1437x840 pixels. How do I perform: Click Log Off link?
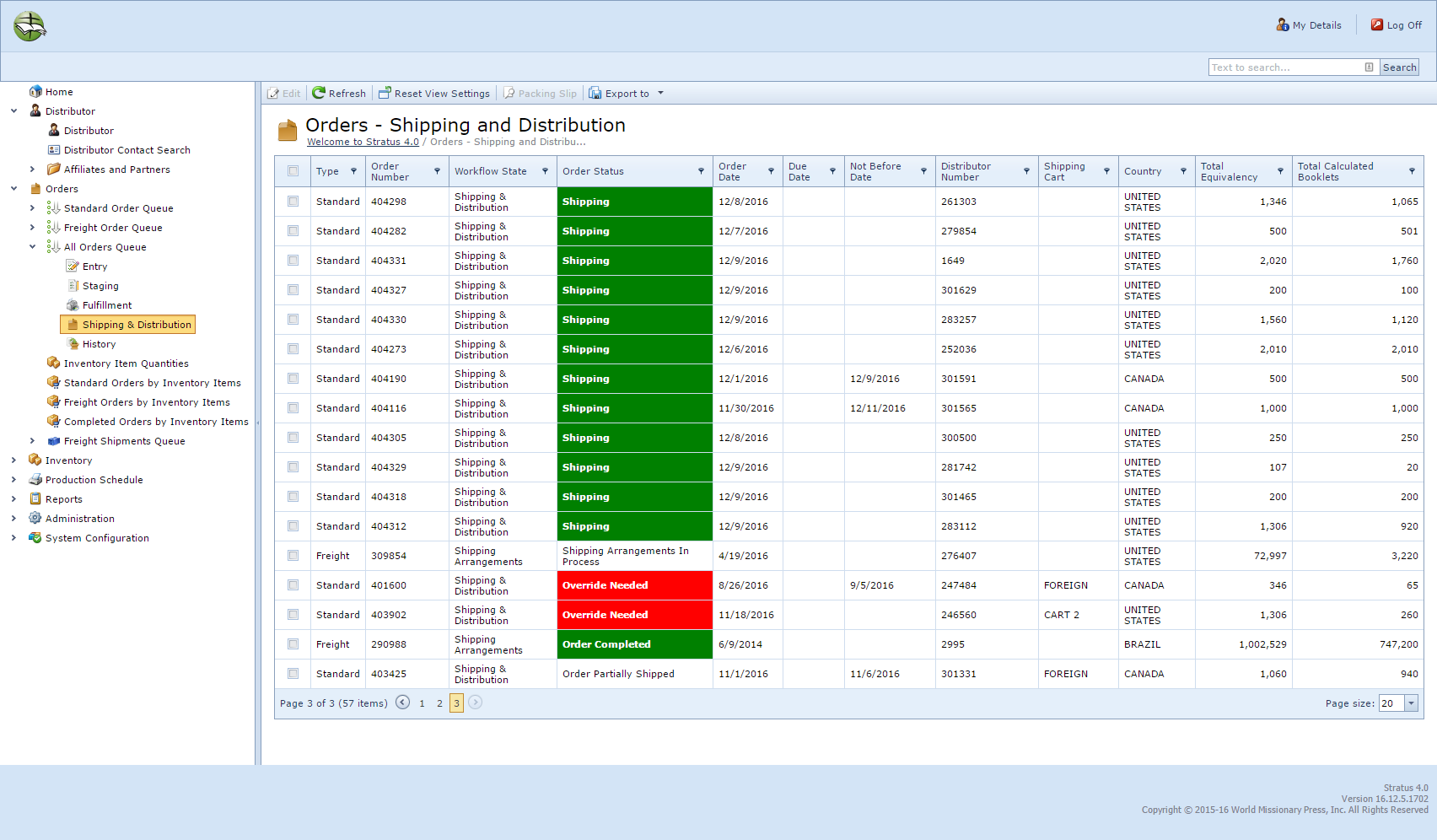click(x=1405, y=25)
